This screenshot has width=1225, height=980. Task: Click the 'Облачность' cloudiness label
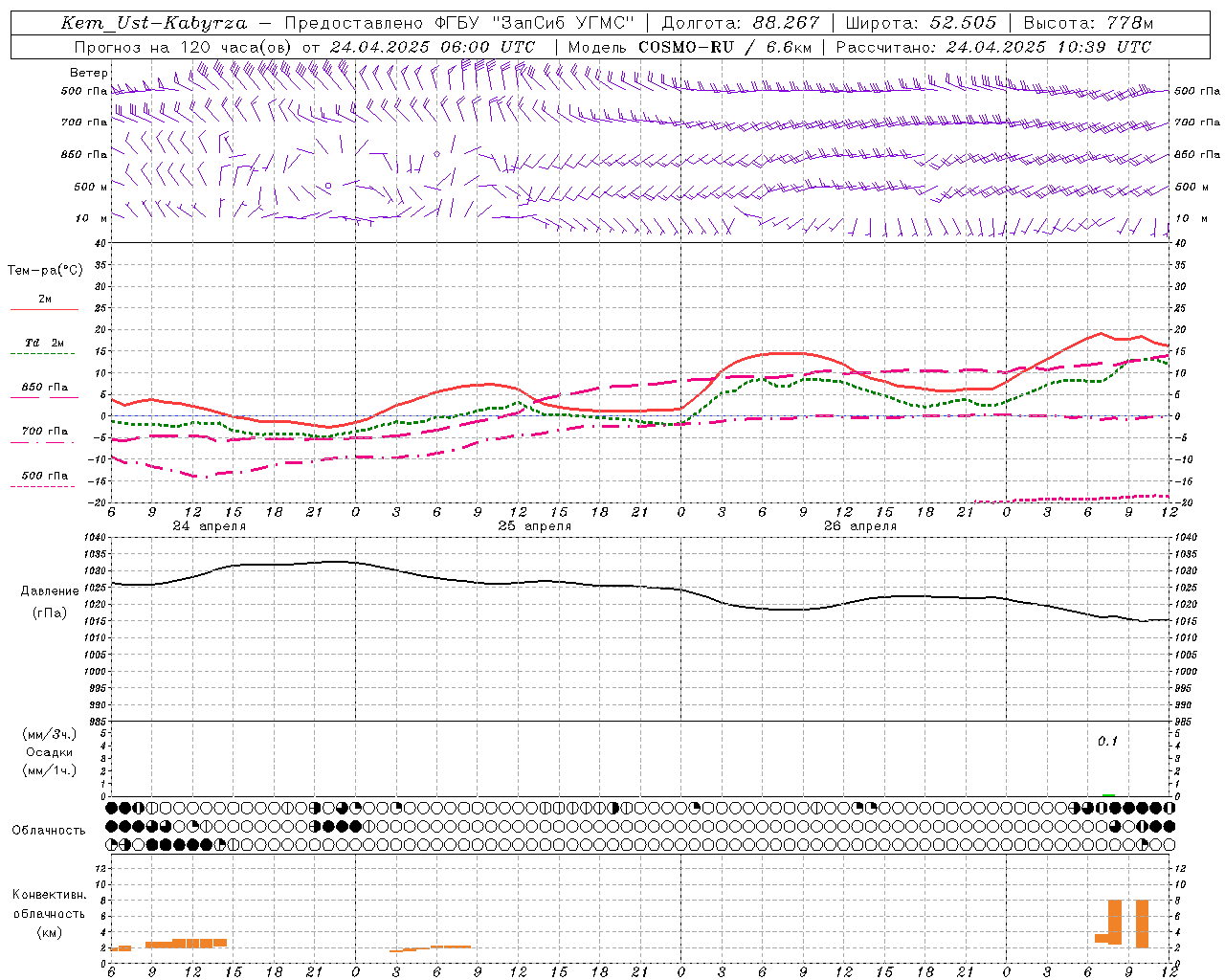49,831
